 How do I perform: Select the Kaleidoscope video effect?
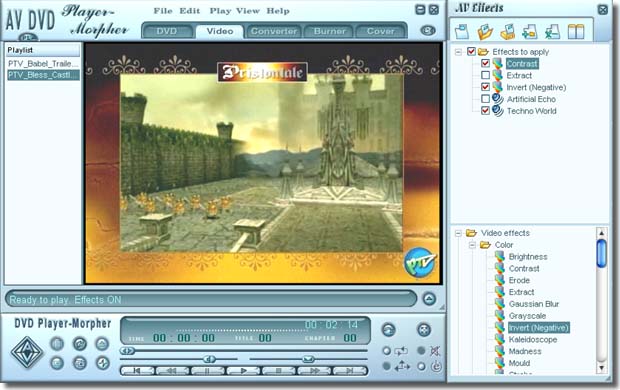click(x=533, y=339)
